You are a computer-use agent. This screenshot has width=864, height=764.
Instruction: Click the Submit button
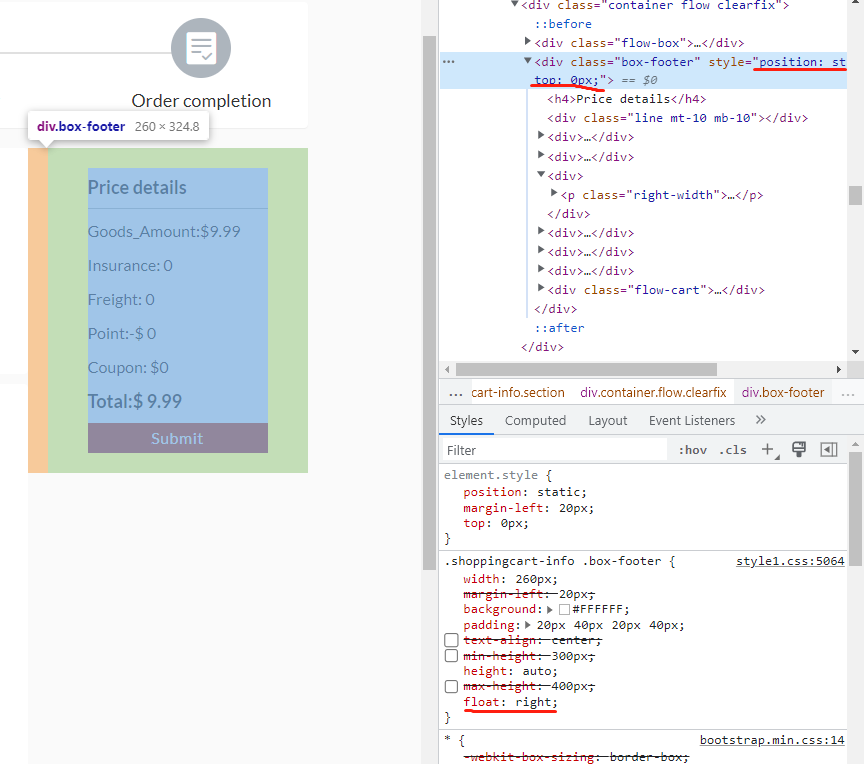pyautogui.click(x=177, y=438)
